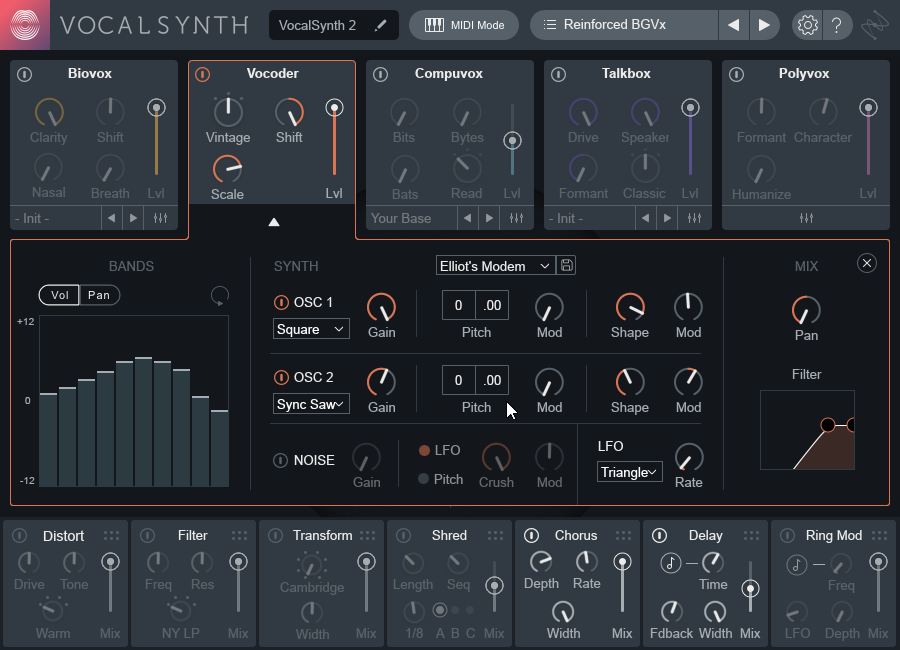Open the help question mark

pyautogui.click(x=837, y=25)
